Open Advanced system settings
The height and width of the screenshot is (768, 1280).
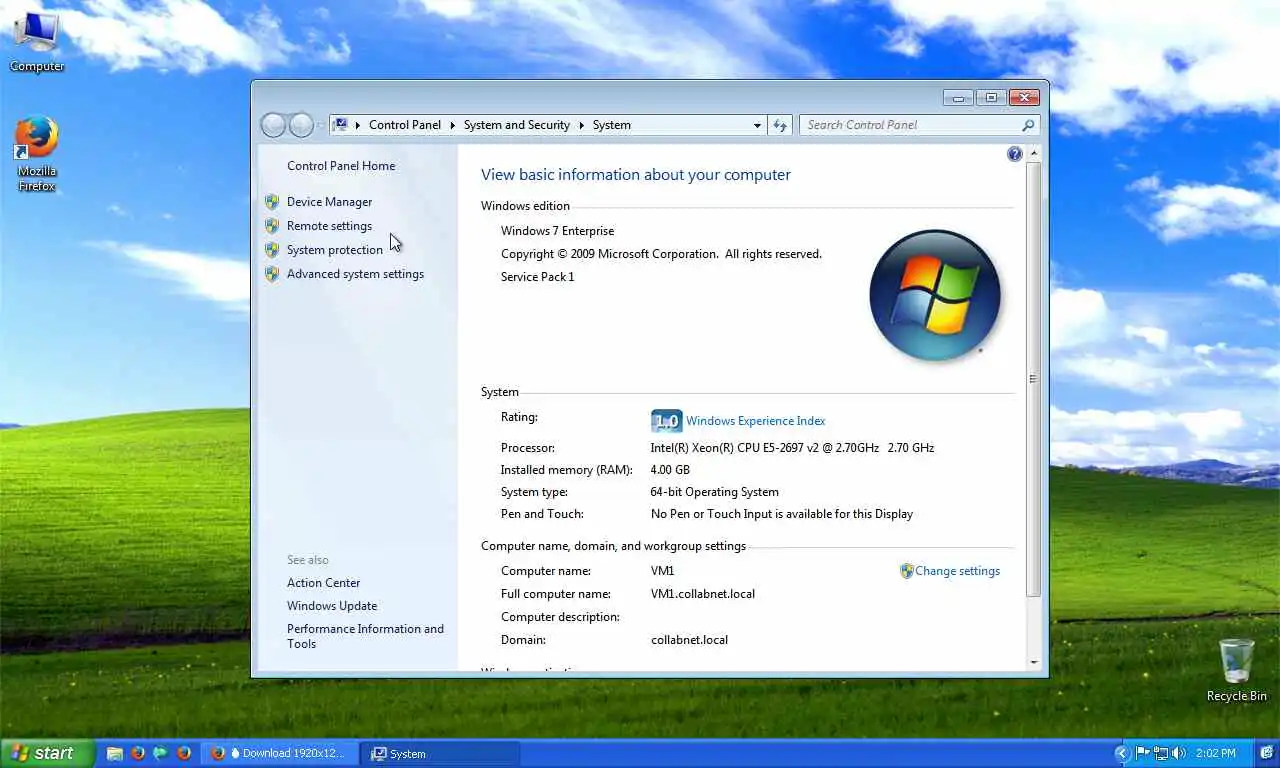point(355,274)
